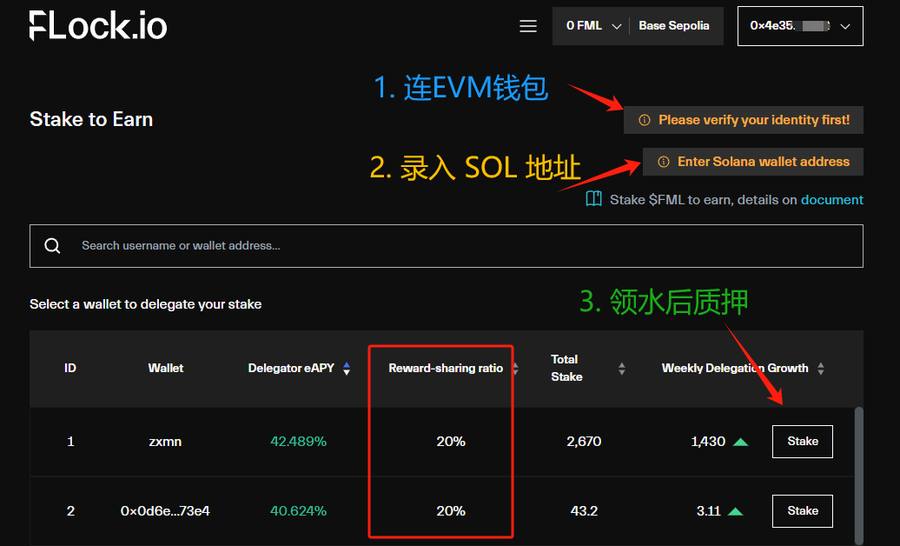Select wallet 0x0d6e...73e4

pos(165,511)
